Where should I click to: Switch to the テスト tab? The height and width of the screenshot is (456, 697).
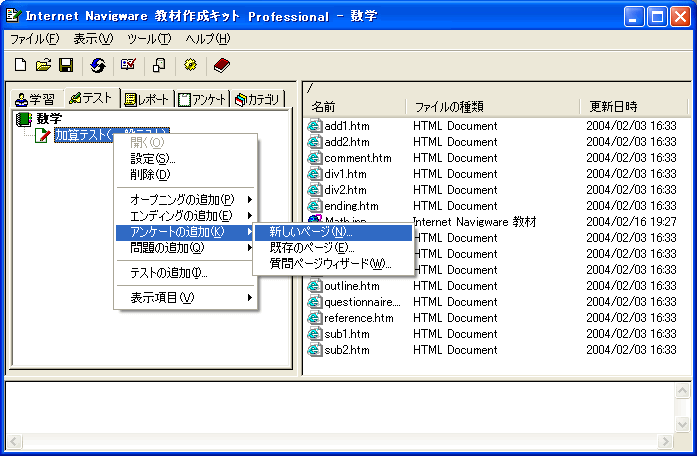(x=91, y=98)
